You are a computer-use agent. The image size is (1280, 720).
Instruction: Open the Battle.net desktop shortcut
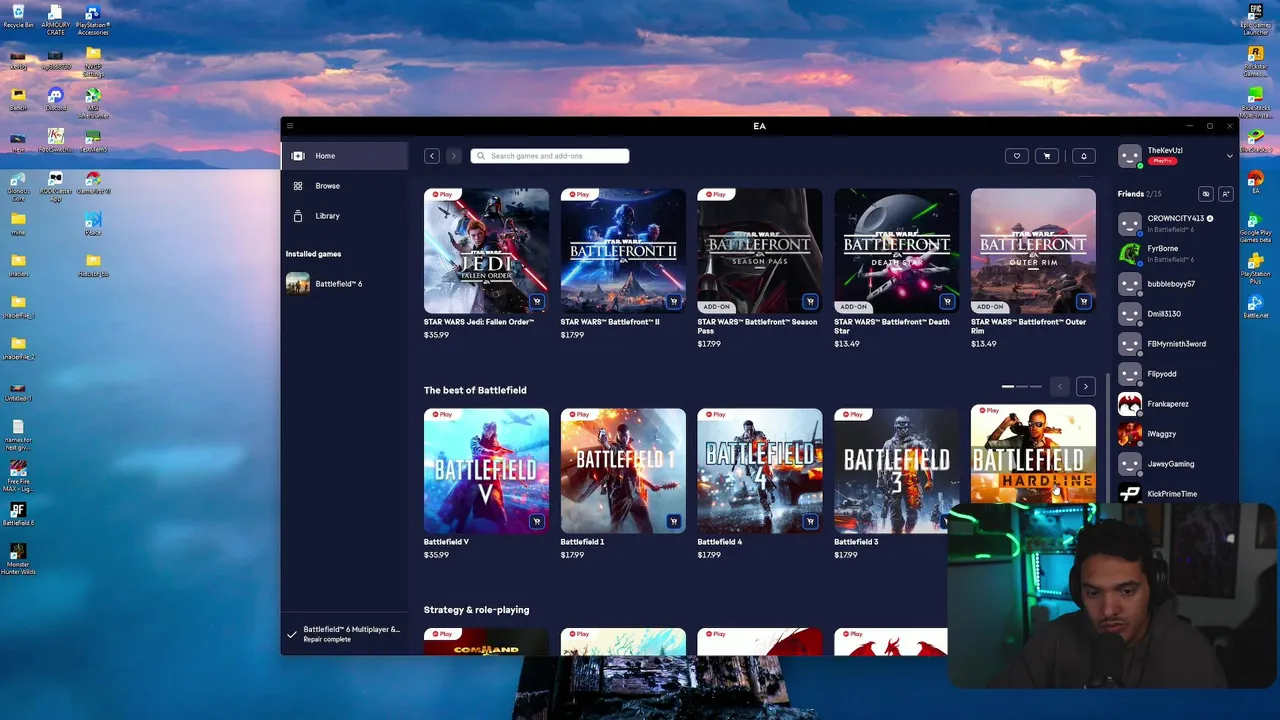[x=1256, y=306]
